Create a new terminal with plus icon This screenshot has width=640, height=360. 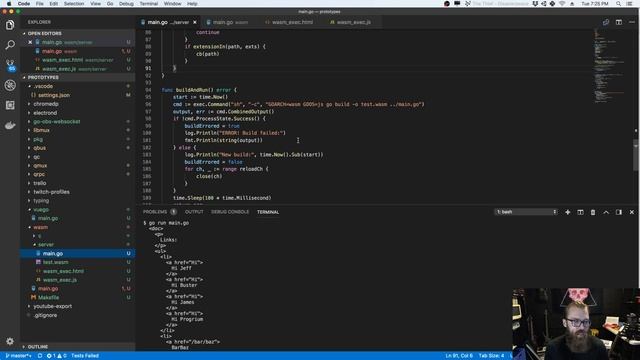(567, 212)
